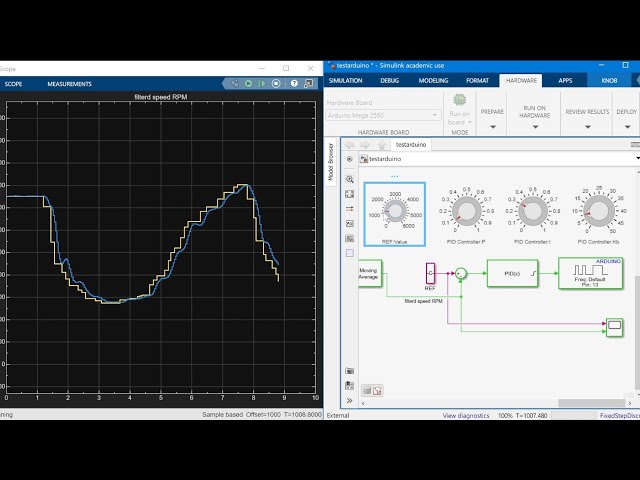The height and width of the screenshot is (480, 640).
Task: Click the dock/undock Scope window icon
Action: coord(309,84)
